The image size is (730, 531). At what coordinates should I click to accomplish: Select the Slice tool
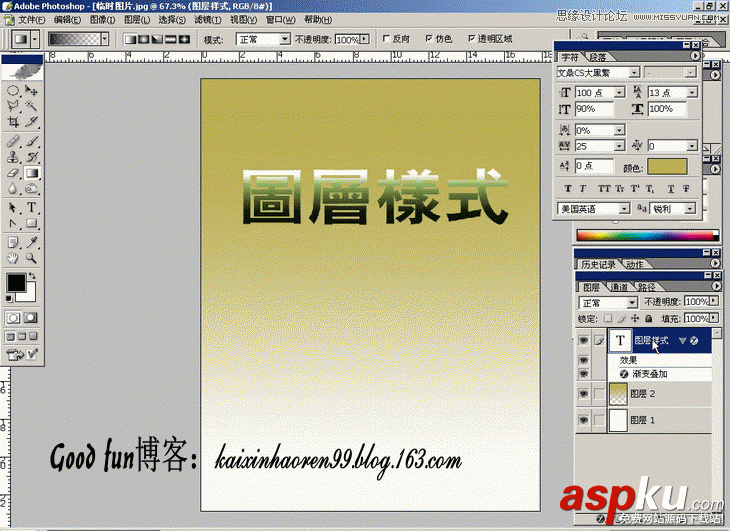pos(31,121)
